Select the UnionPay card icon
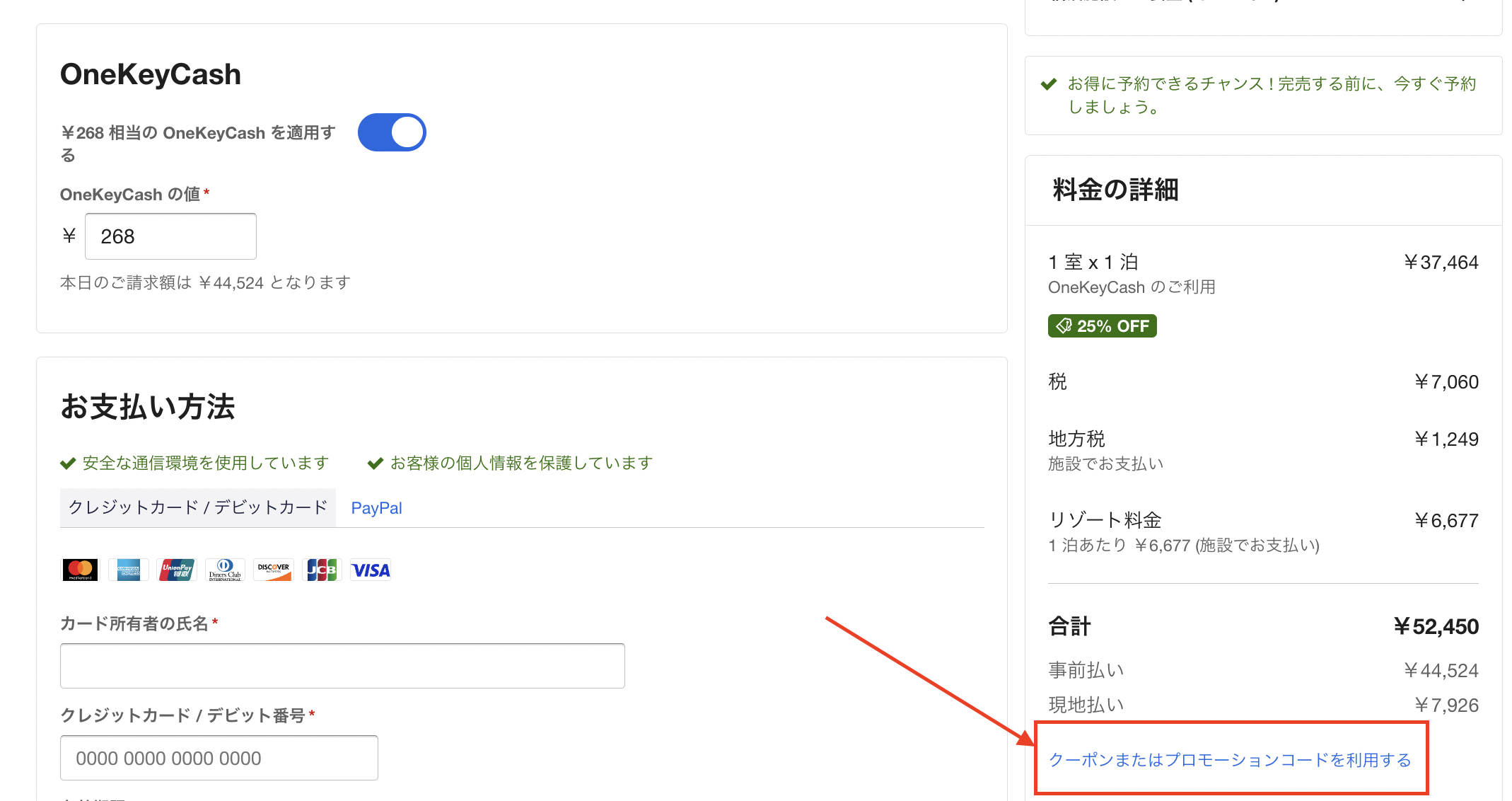The height and width of the screenshot is (801, 1512). click(x=176, y=570)
